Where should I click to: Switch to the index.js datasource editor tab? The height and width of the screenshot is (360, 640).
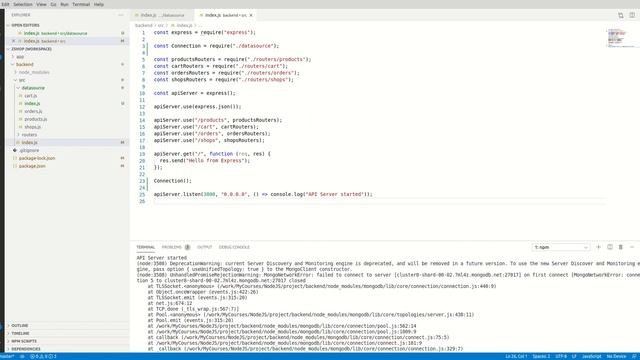(162, 15)
